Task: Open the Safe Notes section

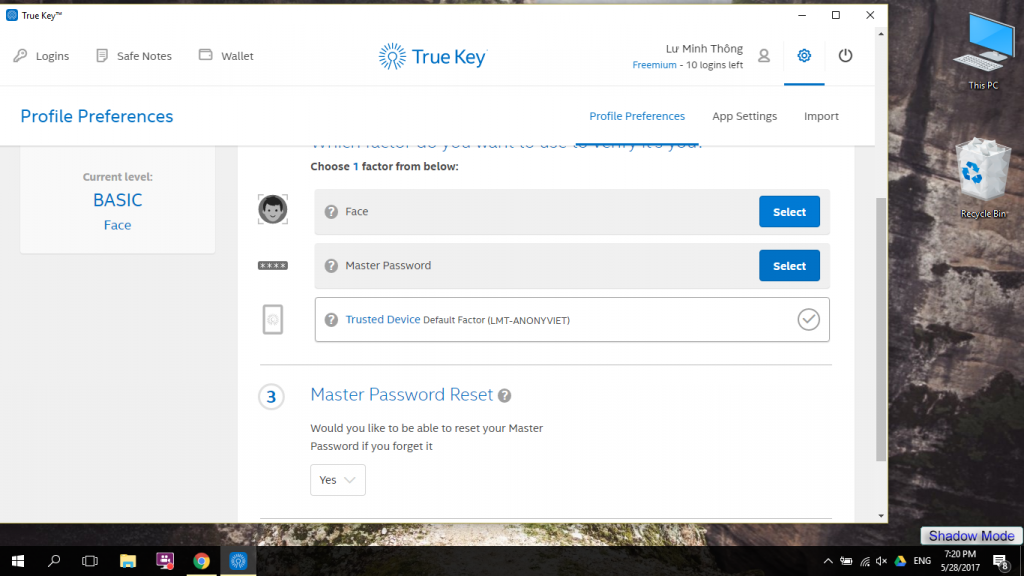Action: 133,56
